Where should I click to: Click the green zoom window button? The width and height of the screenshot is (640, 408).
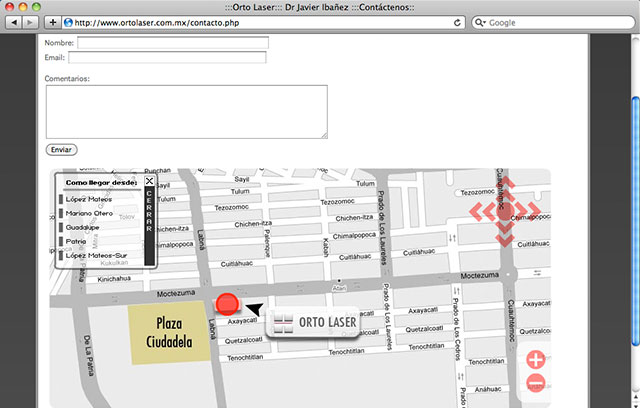click(36, 7)
